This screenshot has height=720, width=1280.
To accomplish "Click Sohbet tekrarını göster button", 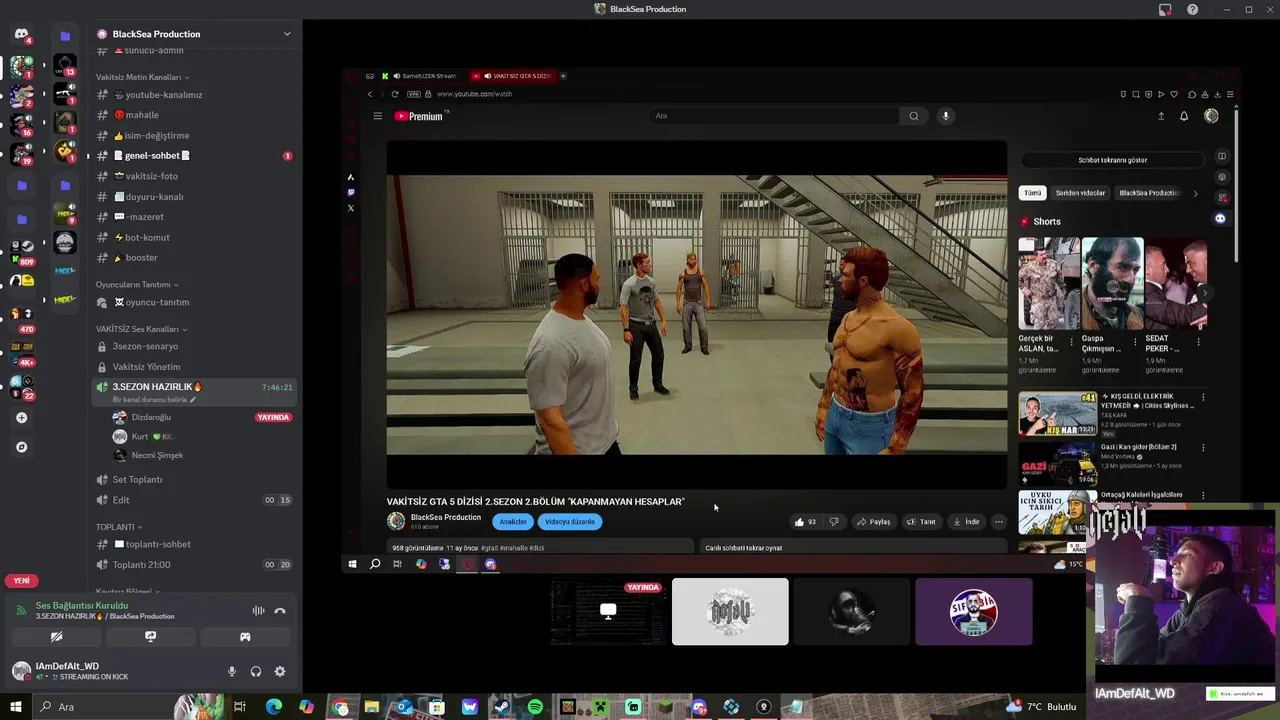I will [x=1112, y=160].
